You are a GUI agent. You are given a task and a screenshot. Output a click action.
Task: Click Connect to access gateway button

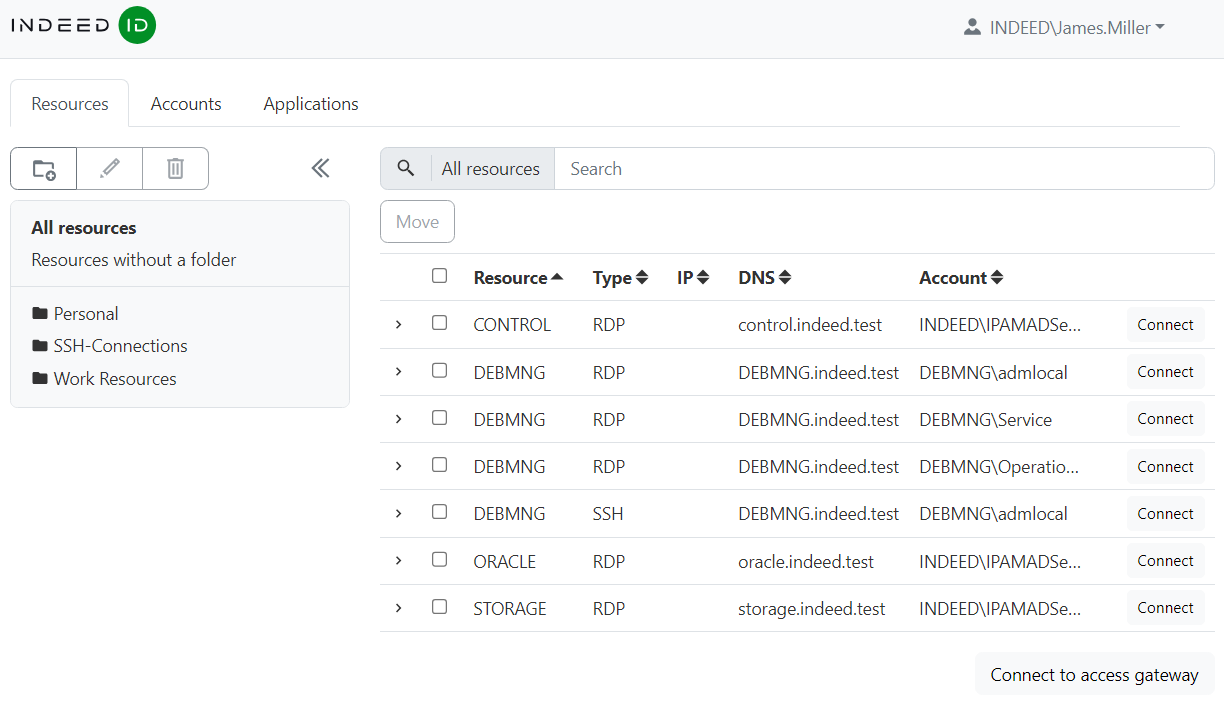point(1094,675)
